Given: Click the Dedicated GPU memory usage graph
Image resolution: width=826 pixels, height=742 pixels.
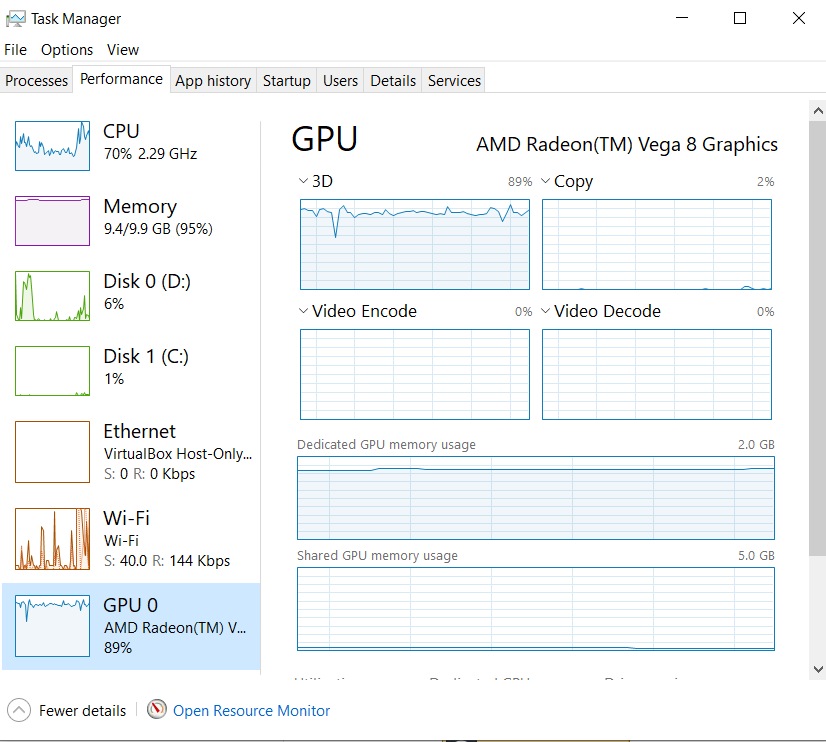Looking at the screenshot, I should tap(536, 498).
